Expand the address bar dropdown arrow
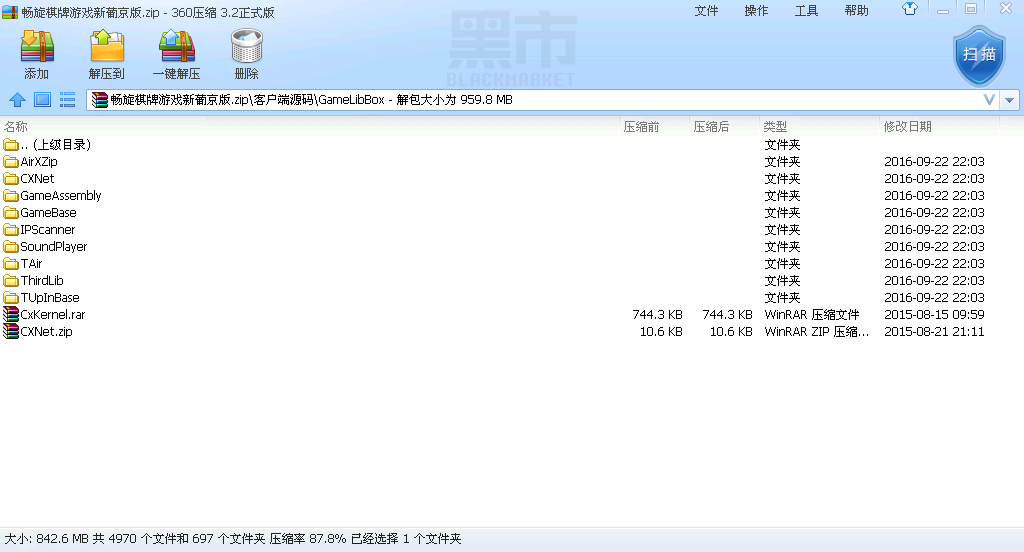The width and height of the screenshot is (1024, 552). [x=1010, y=100]
